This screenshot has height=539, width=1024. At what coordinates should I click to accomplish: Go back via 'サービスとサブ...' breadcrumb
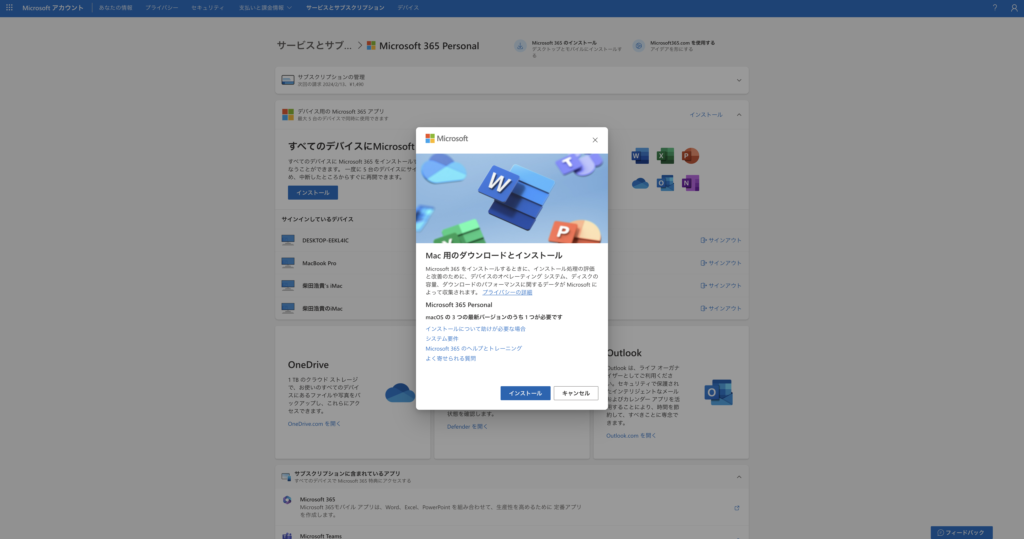click(314, 46)
